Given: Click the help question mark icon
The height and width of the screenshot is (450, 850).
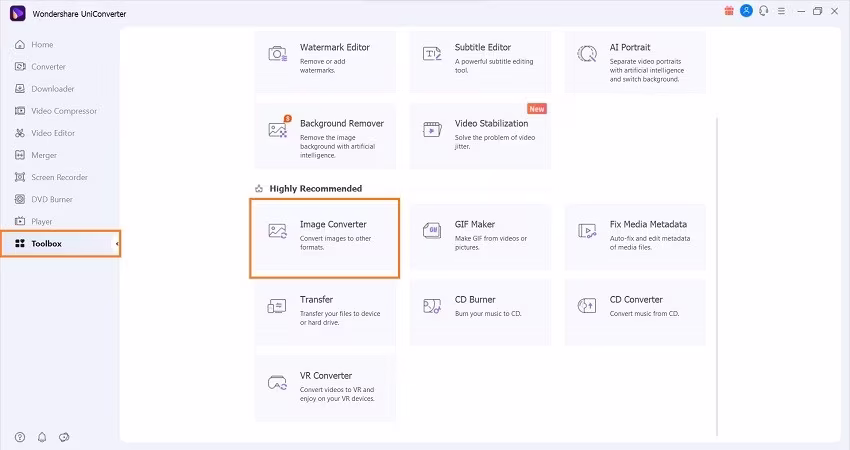Looking at the screenshot, I should [20, 437].
